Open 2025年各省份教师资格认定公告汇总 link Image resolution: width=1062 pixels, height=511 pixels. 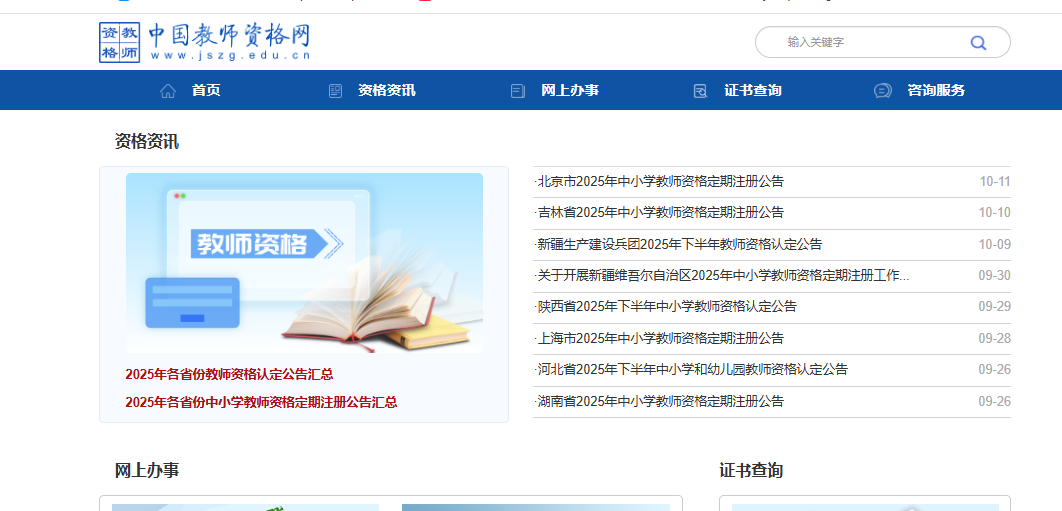pos(229,374)
